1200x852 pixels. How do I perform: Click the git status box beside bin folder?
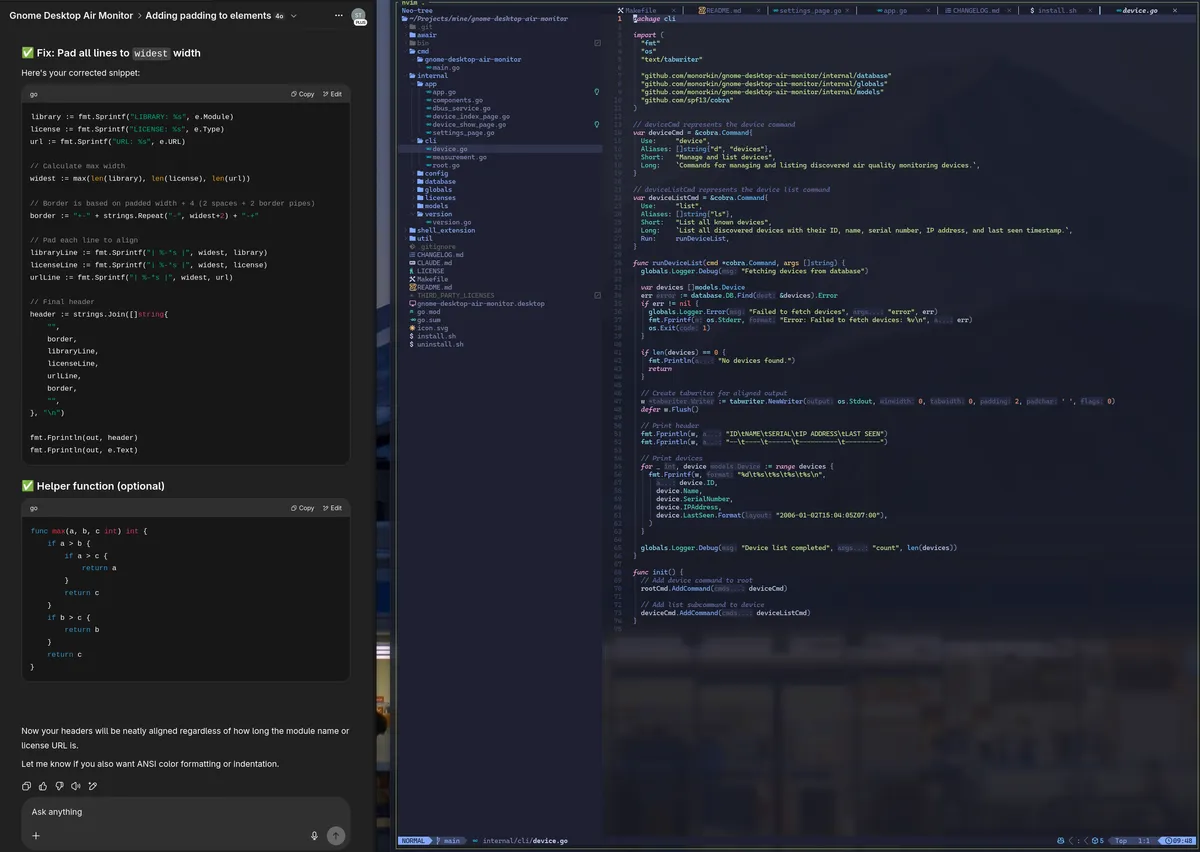[597, 43]
